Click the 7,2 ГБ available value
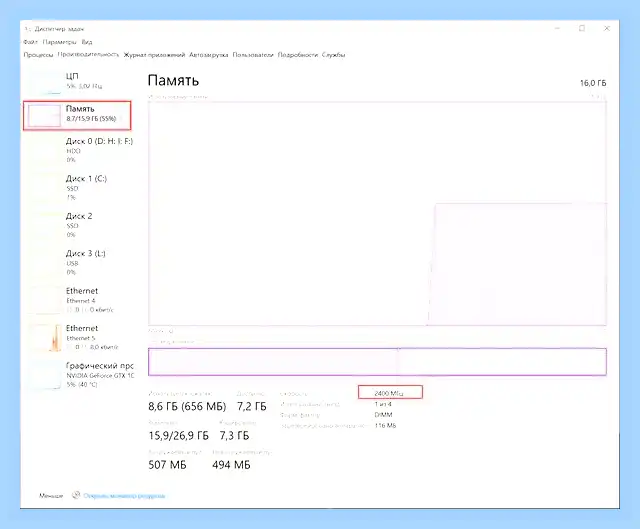Viewport: 640px width, 529px height. pyautogui.click(x=251, y=407)
